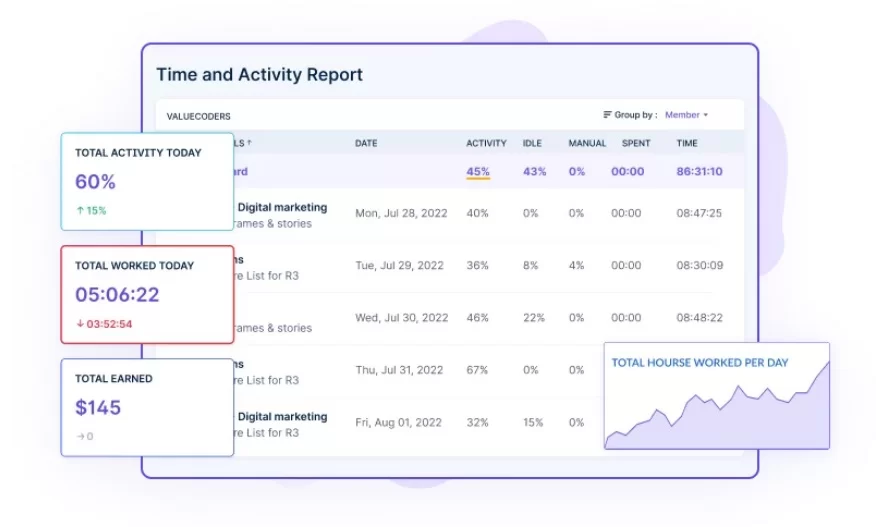The height and width of the screenshot is (527, 876).
Task: Click the green up arrow beside 15%
Action: (x=80, y=211)
